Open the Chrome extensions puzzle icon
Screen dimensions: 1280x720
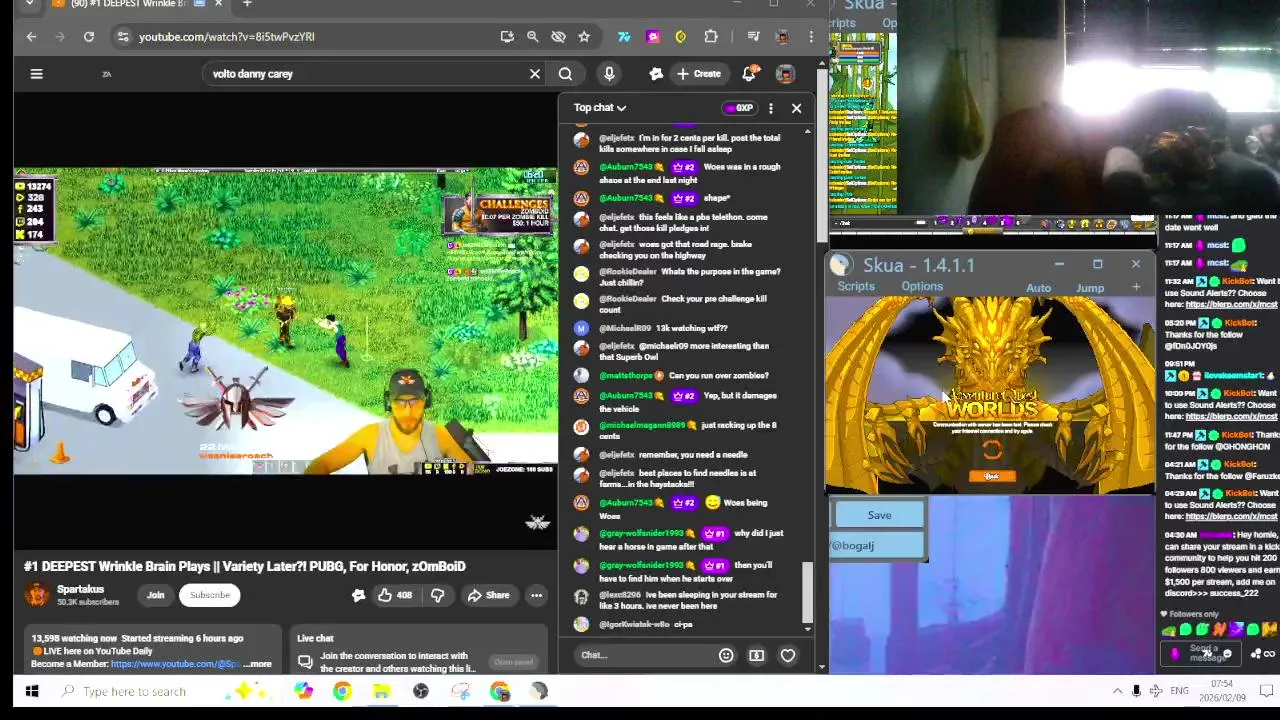pyautogui.click(x=711, y=37)
